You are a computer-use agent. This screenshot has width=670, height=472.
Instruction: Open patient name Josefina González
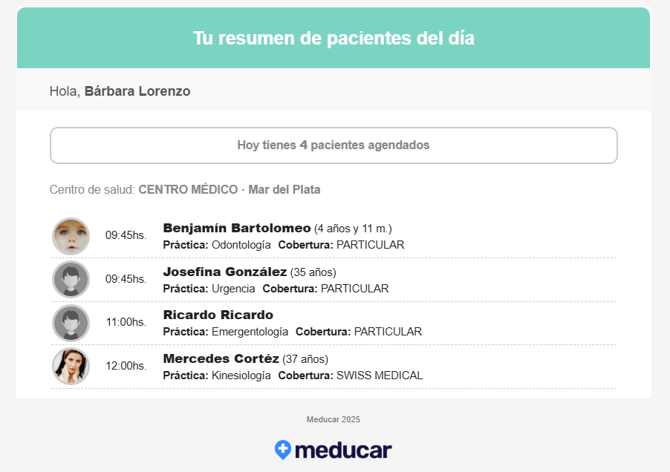click(225, 272)
